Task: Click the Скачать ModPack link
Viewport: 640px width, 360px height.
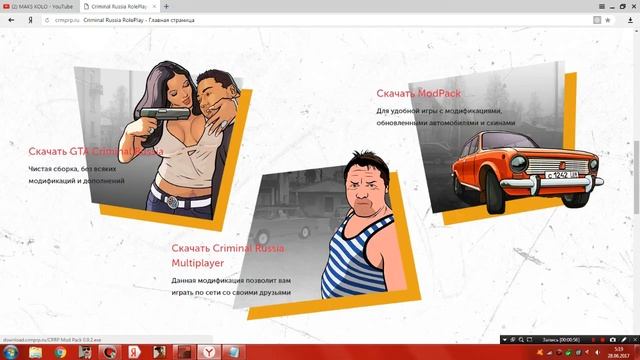Action: 418,93
